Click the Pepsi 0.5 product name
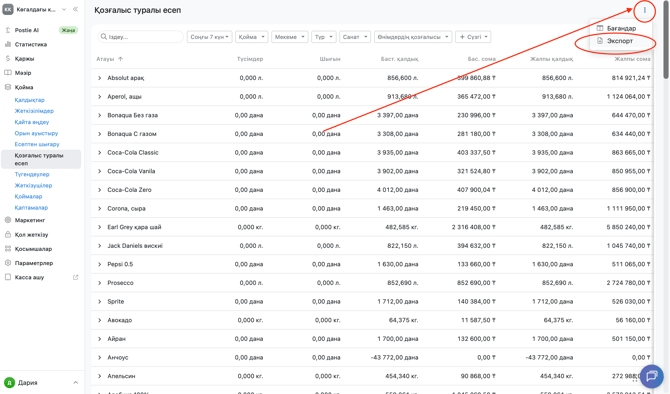The width and height of the screenshot is (670, 394). click(120, 264)
